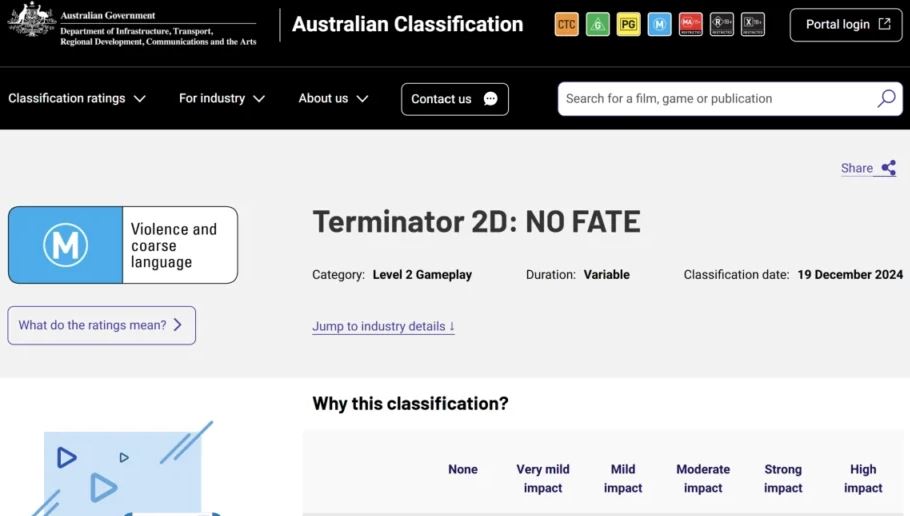The image size is (910, 516).
Task: Click the Level 2 Gameplay category value
Action: pyautogui.click(x=422, y=275)
